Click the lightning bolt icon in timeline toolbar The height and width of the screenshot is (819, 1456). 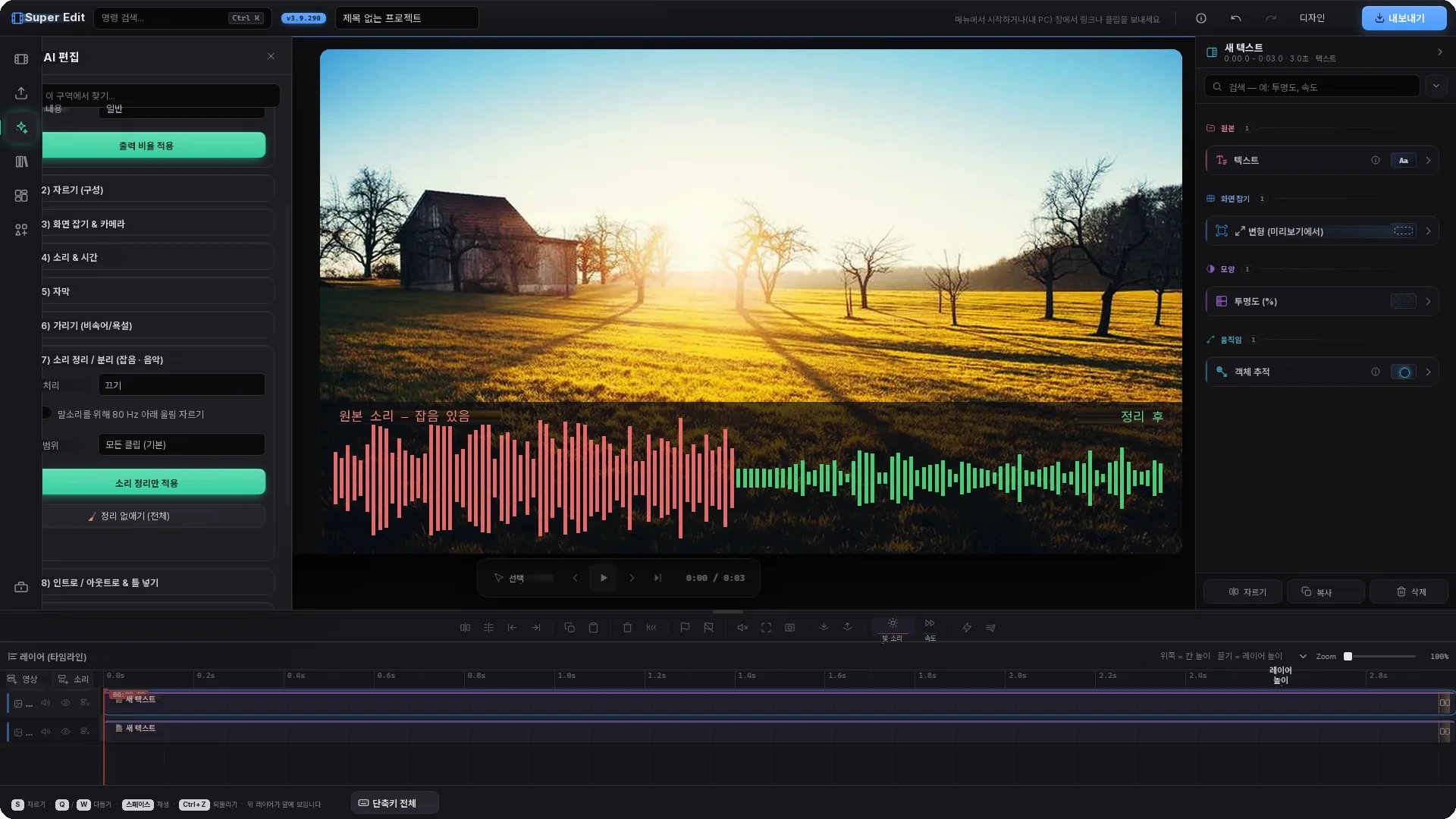967,628
